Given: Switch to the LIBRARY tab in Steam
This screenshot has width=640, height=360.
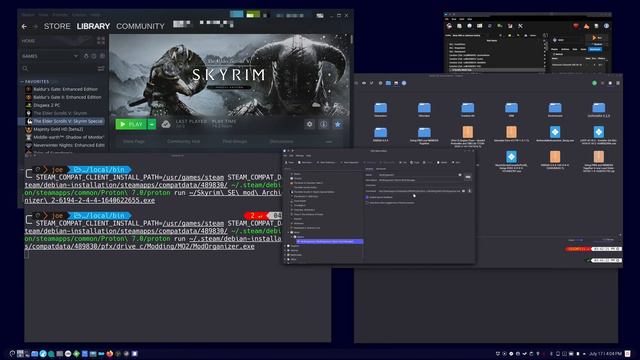Looking at the screenshot, I should coord(93,26).
